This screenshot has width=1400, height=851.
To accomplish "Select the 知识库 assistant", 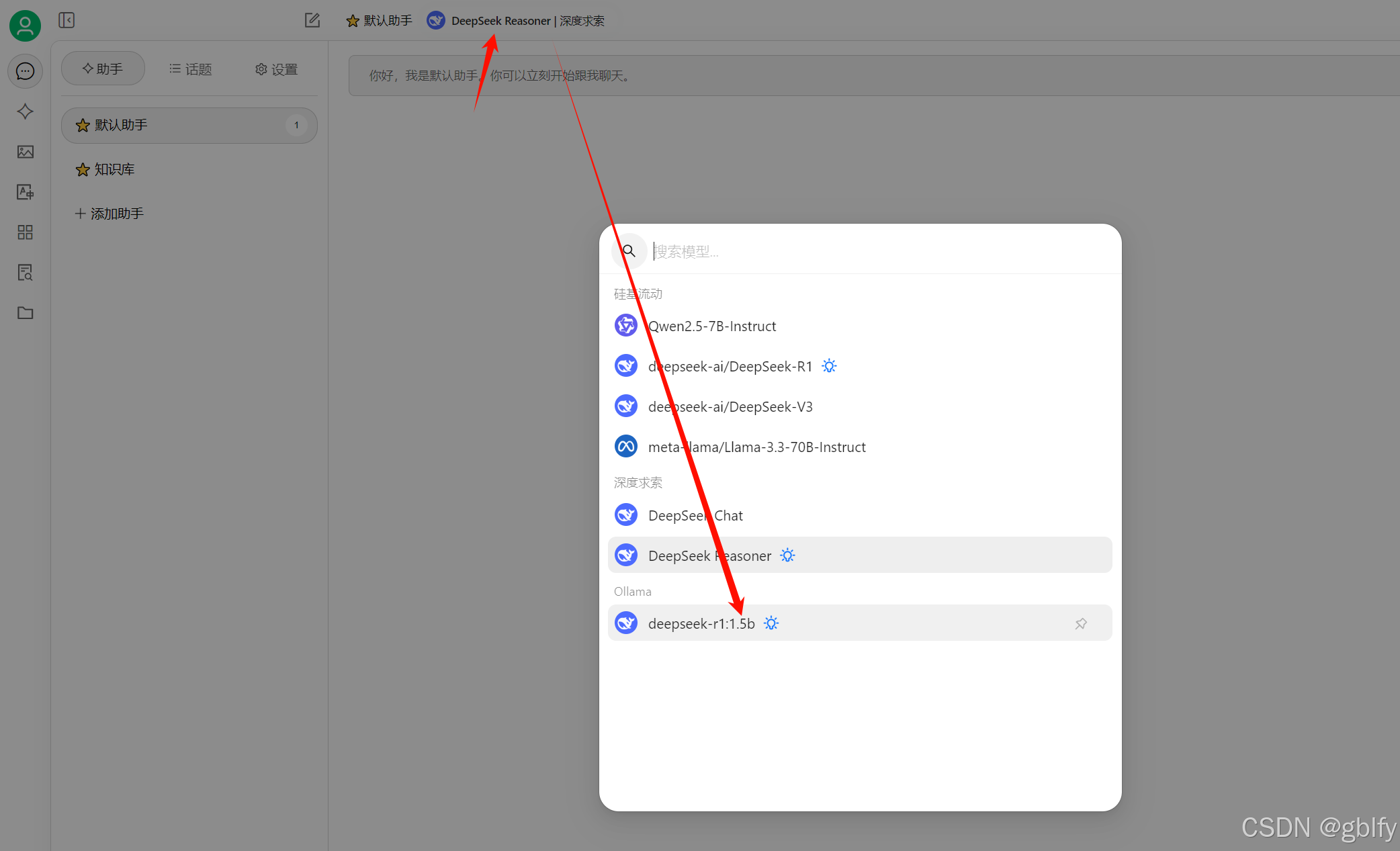I will 114,169.
